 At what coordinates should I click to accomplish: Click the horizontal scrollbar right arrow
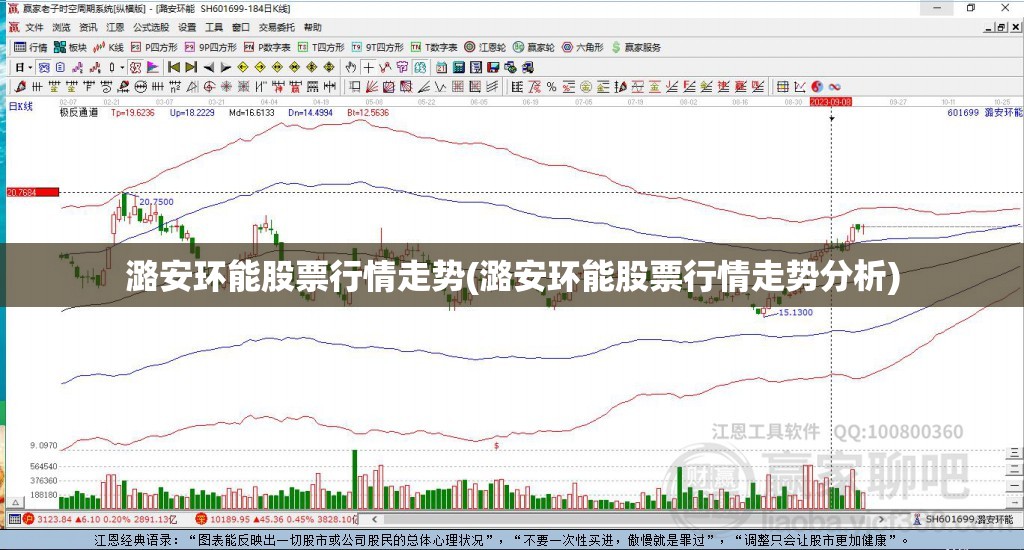coord(882,519)
